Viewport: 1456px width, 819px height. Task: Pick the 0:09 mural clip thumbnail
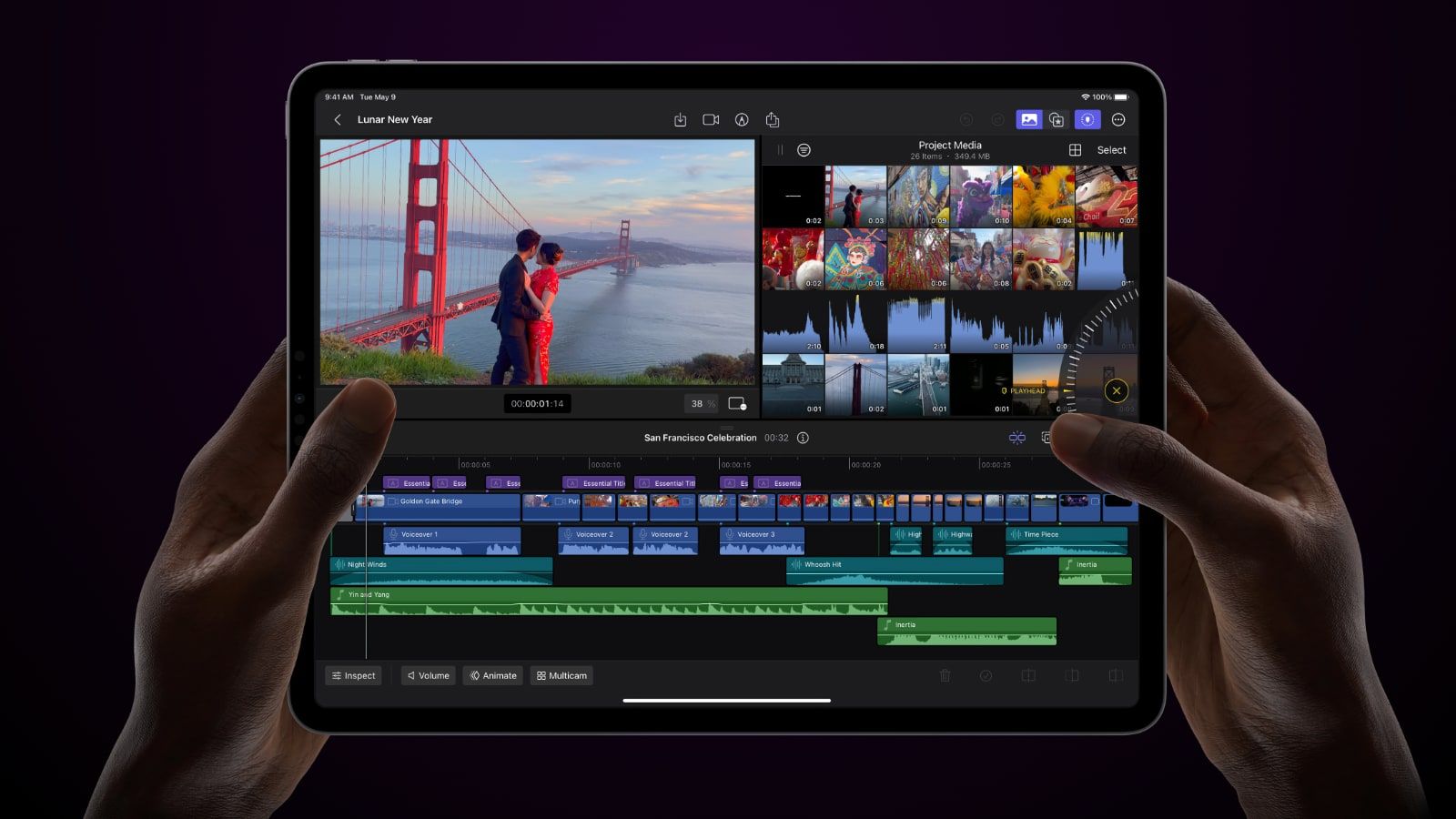pyautogui.click(x=918, y=196)
